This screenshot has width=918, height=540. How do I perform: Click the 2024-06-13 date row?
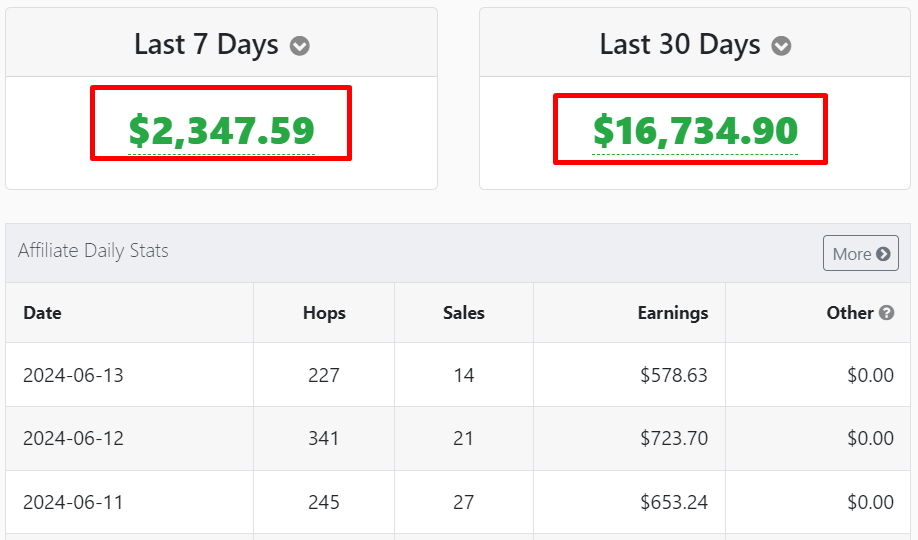(458, 375)
